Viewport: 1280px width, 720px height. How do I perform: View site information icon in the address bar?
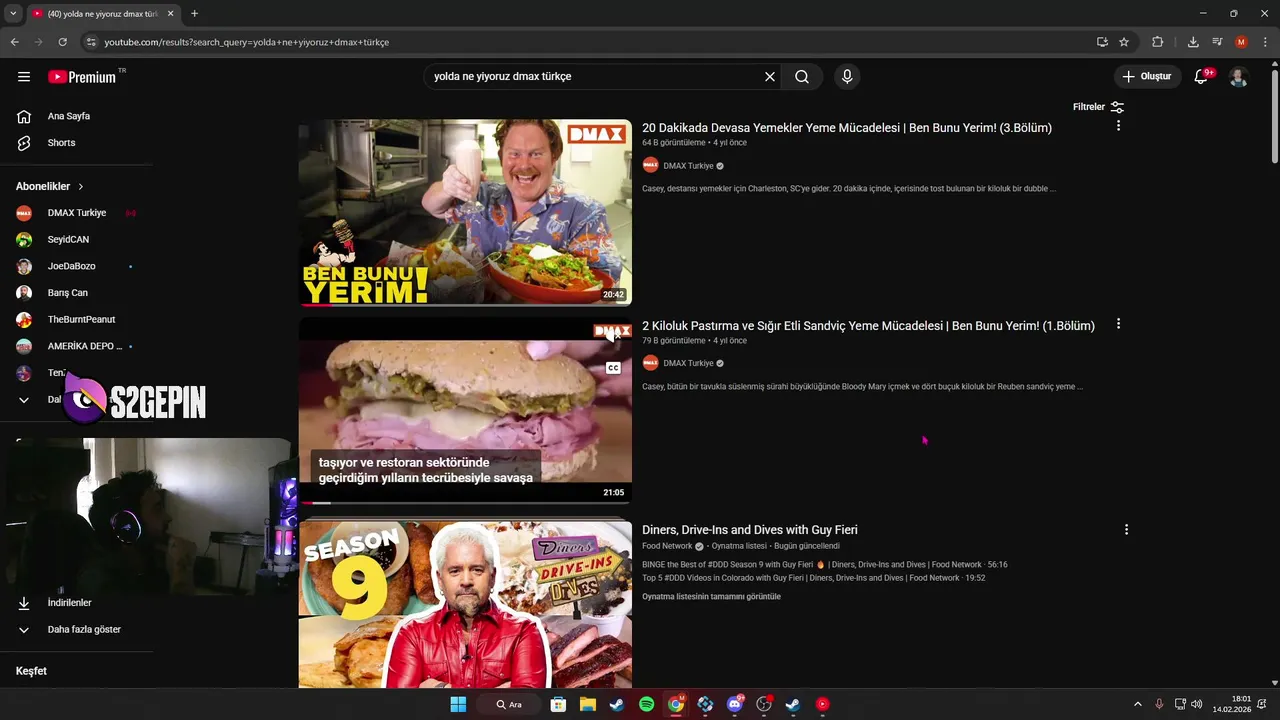pos(91,42)
